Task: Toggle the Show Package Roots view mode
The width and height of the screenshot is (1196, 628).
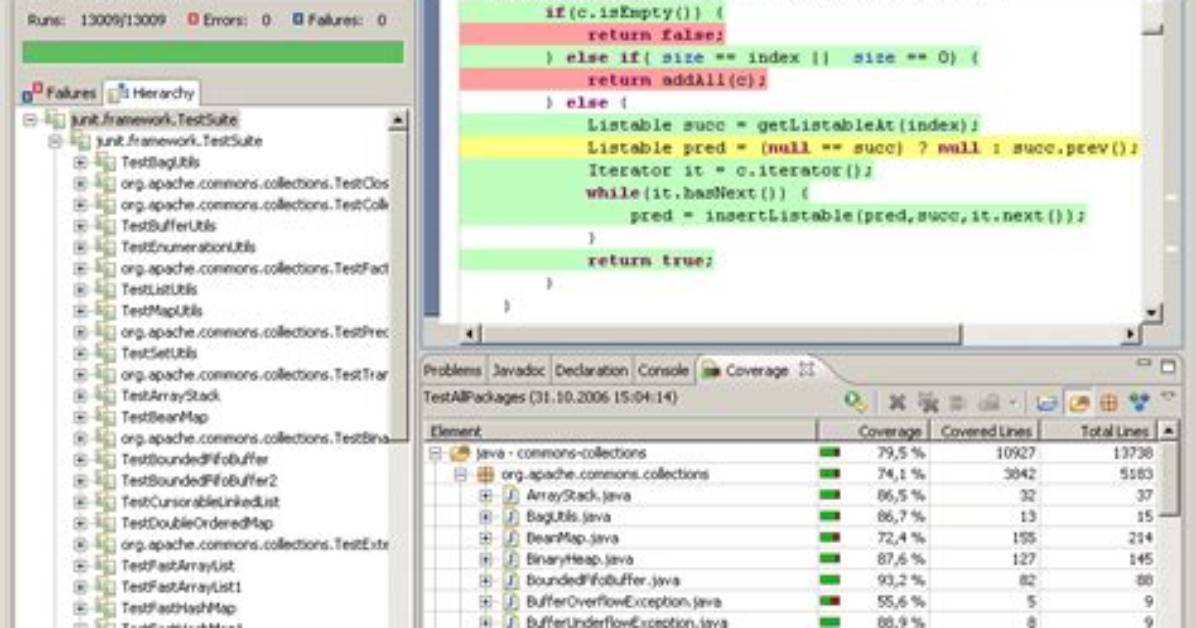Action: click(x=1079, y=402)
